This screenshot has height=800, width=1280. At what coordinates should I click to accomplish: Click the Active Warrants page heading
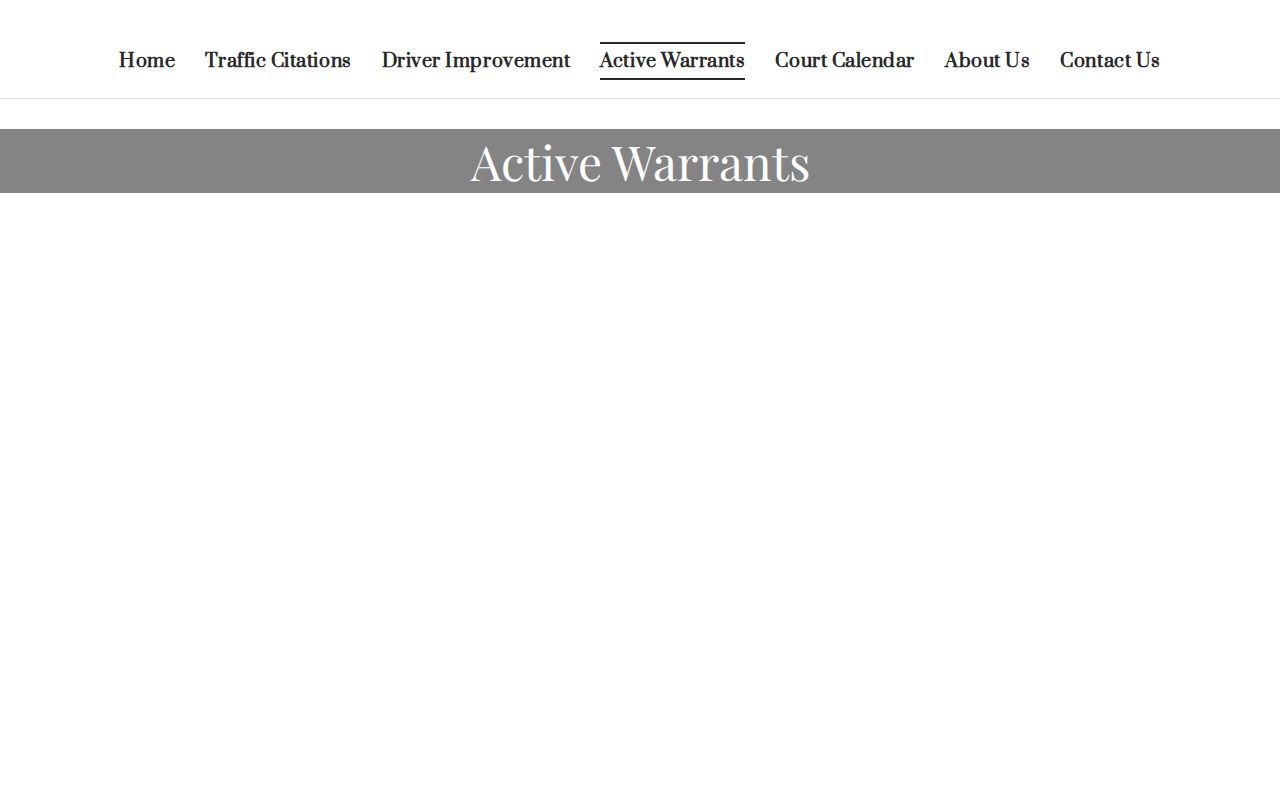(x=640, y=162)
